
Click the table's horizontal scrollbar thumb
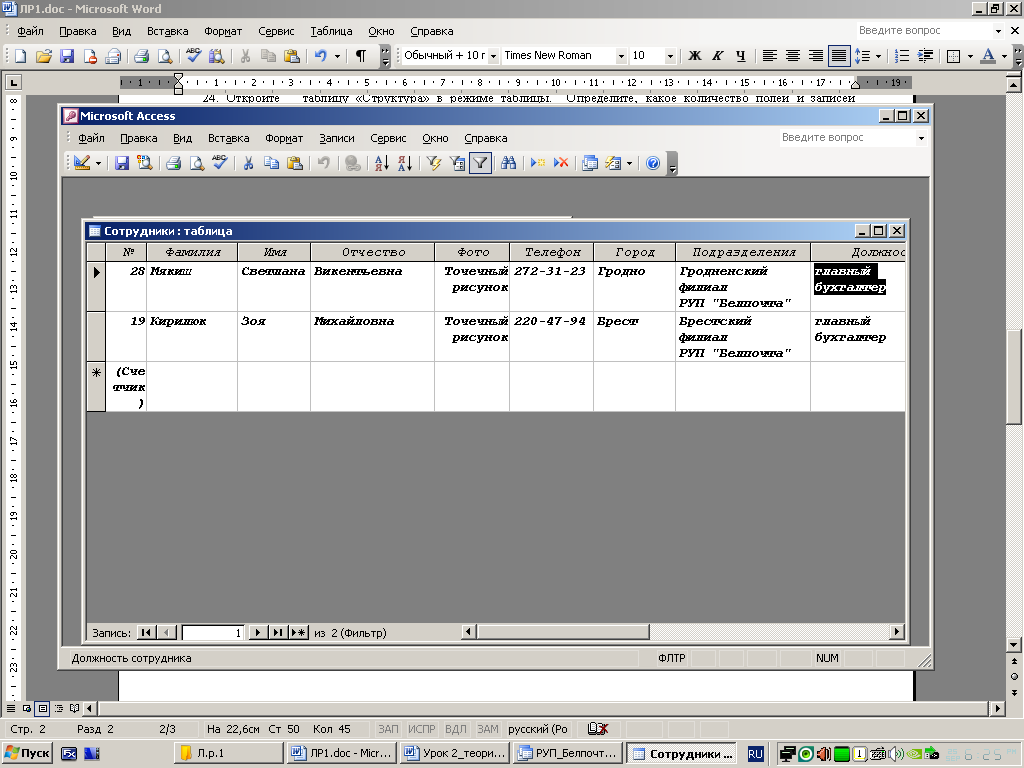563,632
